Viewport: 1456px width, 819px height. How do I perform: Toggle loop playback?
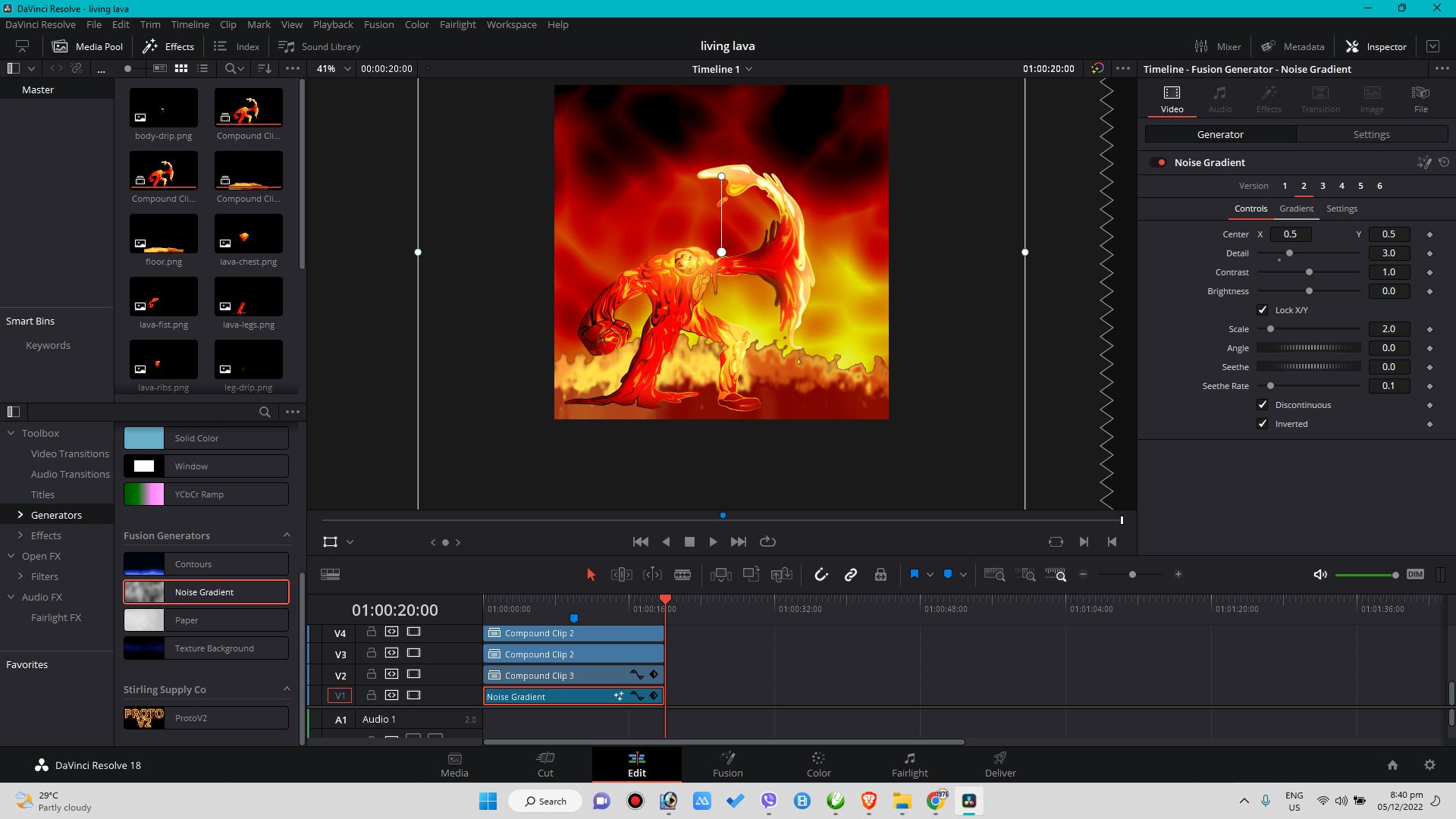767,541
